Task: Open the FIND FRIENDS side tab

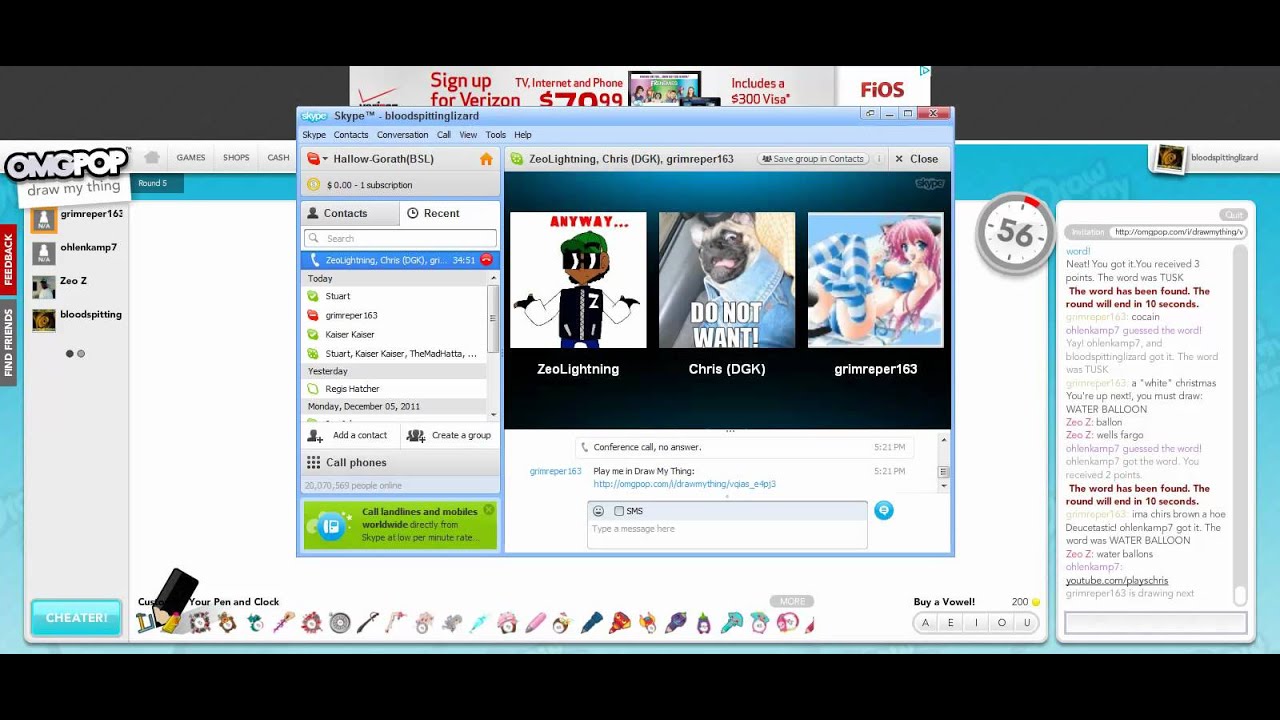Action: tap(8, 342)
